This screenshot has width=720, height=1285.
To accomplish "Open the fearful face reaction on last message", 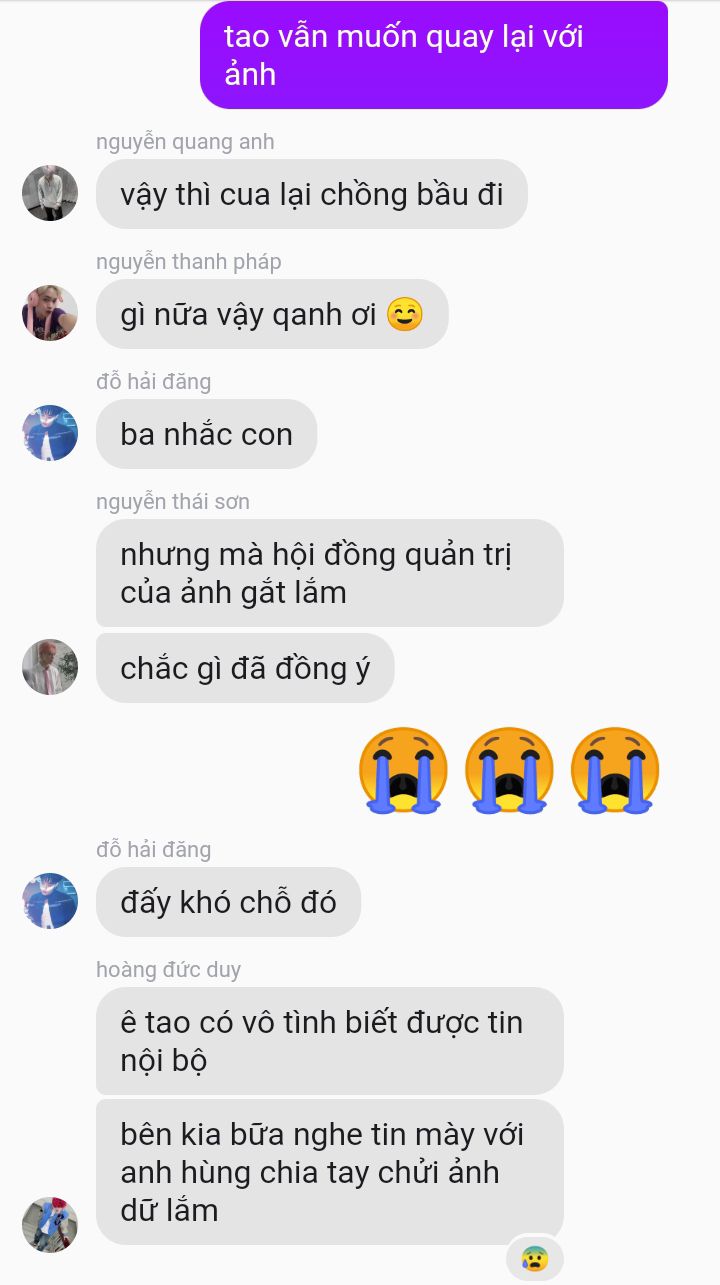I will click(535, 1257).
